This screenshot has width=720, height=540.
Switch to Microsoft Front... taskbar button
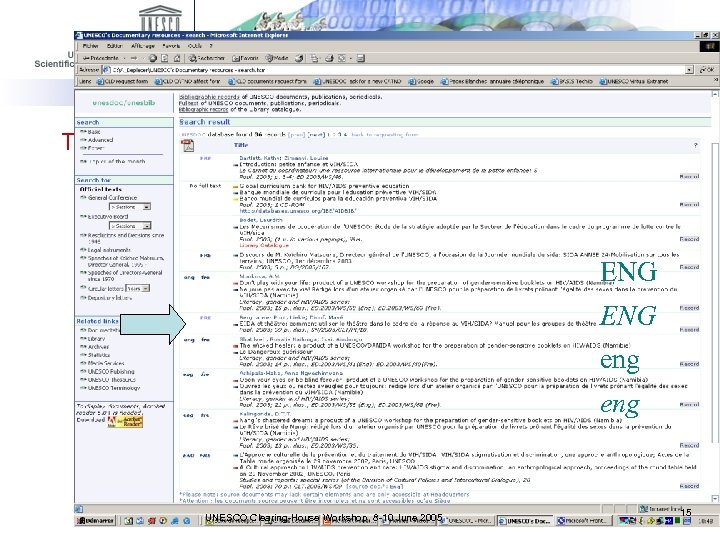point(584,521)
